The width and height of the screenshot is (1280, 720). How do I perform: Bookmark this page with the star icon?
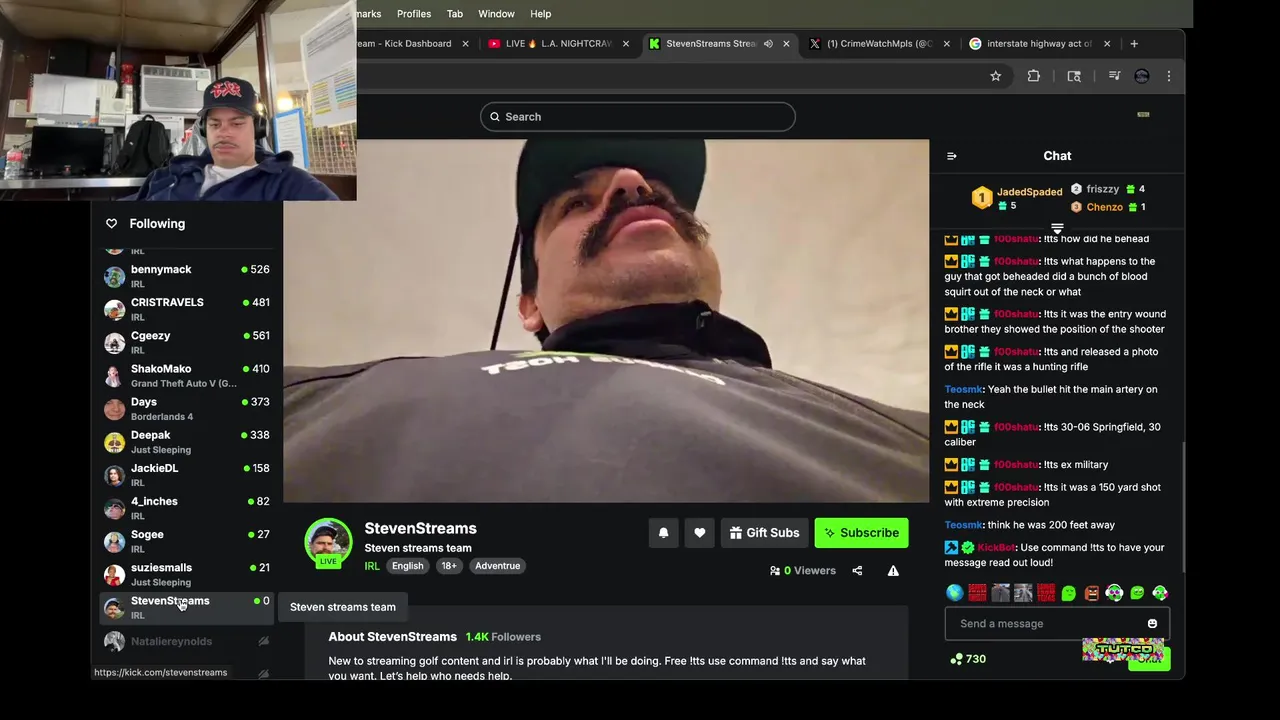996,76
